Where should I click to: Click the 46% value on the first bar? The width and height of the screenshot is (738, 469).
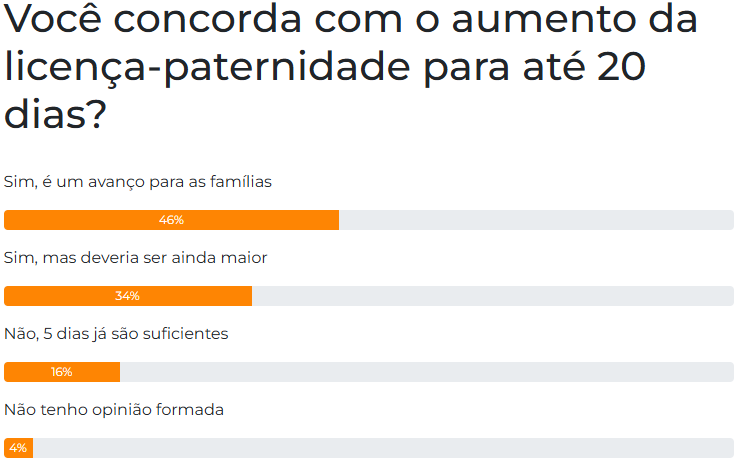(x=171, y=220)
